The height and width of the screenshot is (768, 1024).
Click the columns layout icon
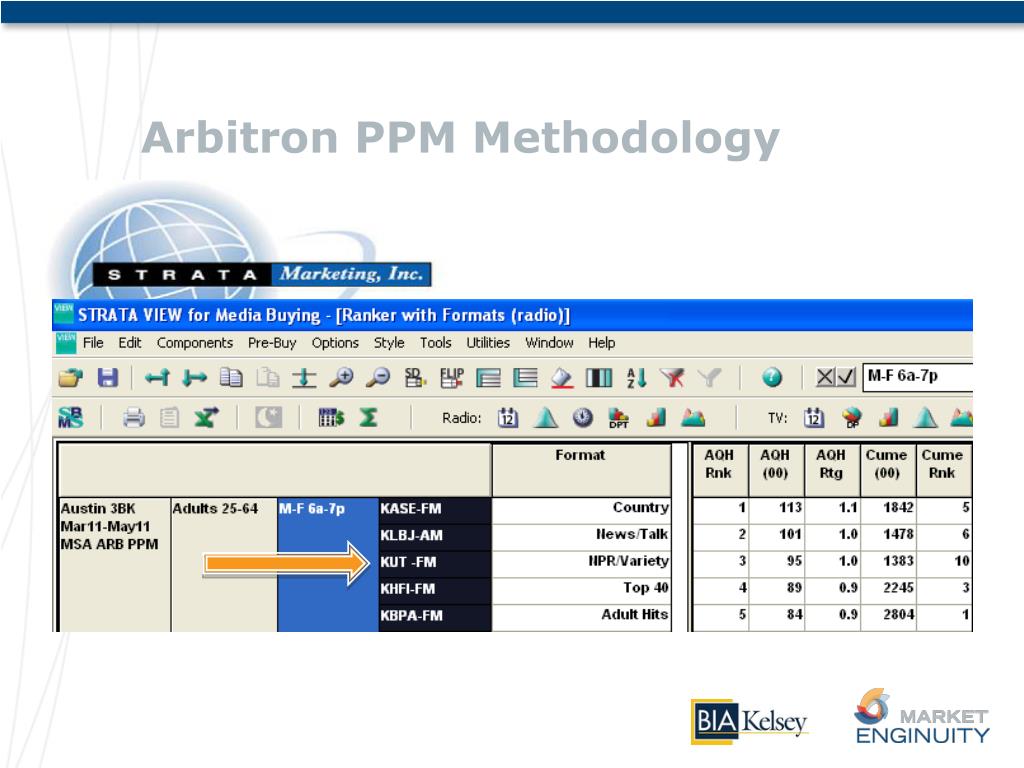(x=599, y=377)
